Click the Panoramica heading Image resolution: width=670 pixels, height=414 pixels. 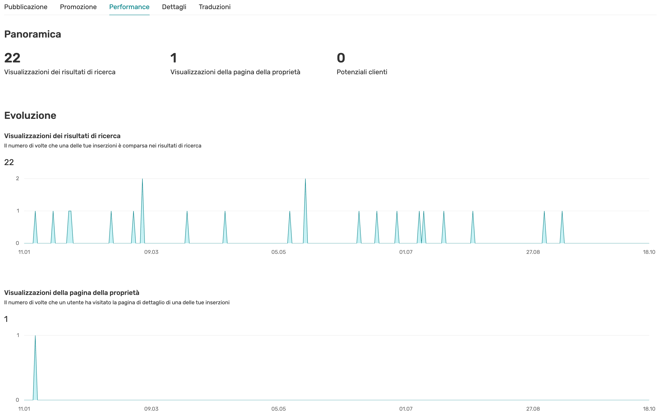[32, 34]
